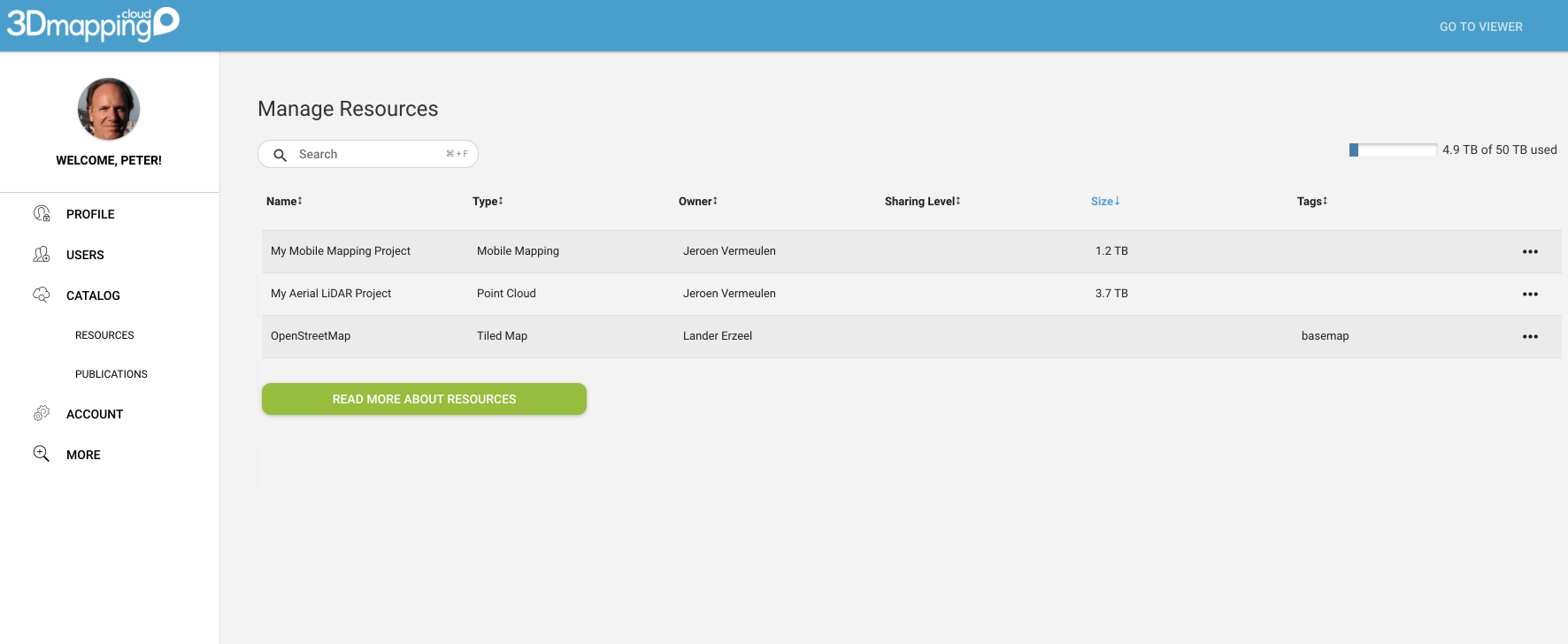Open options menu for OpenStreetMap row
Viewport: 1568px width, 644px height.
(x=1530, y=336)
